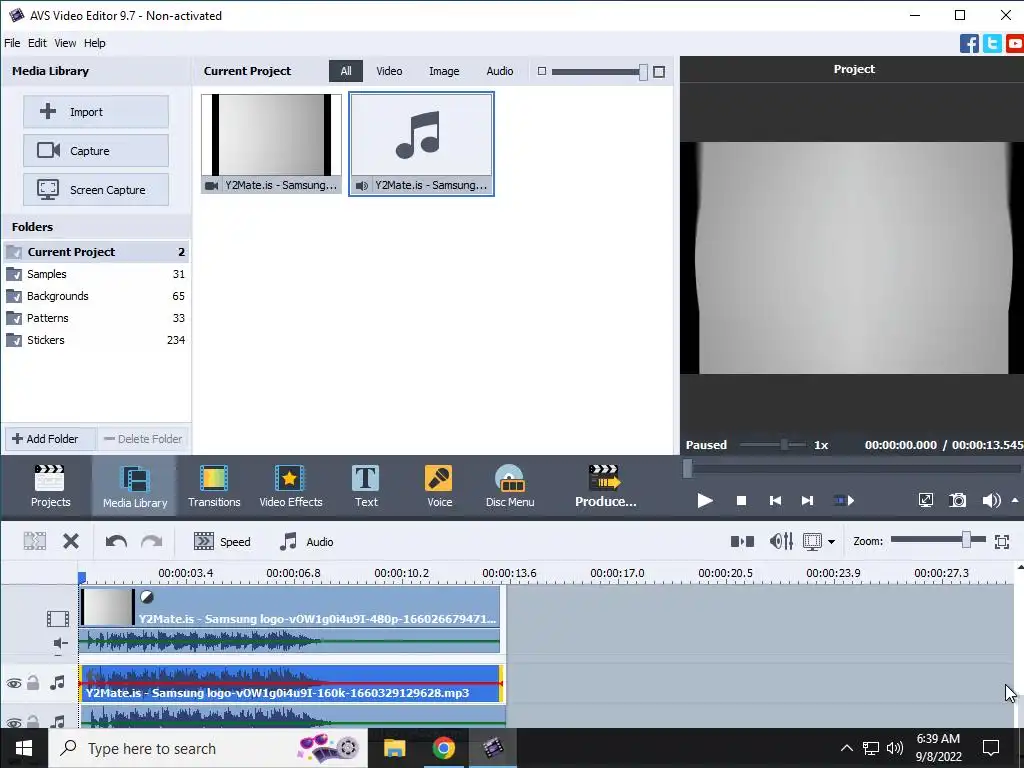Open the Text section

pos(366,486)
